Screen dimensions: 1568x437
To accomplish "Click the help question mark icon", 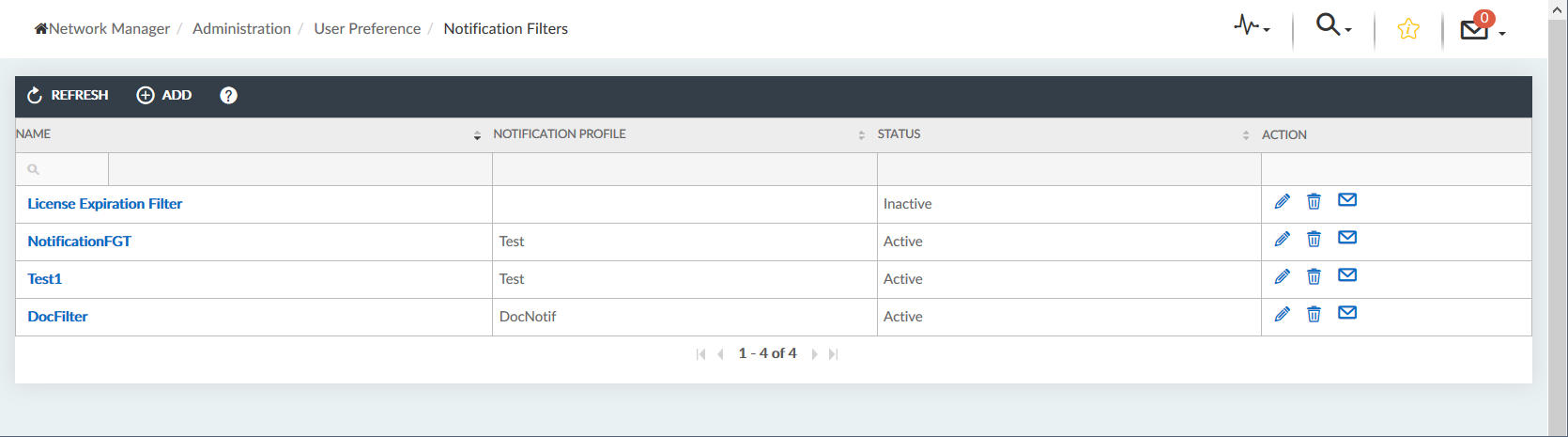I will pos(228,95).
